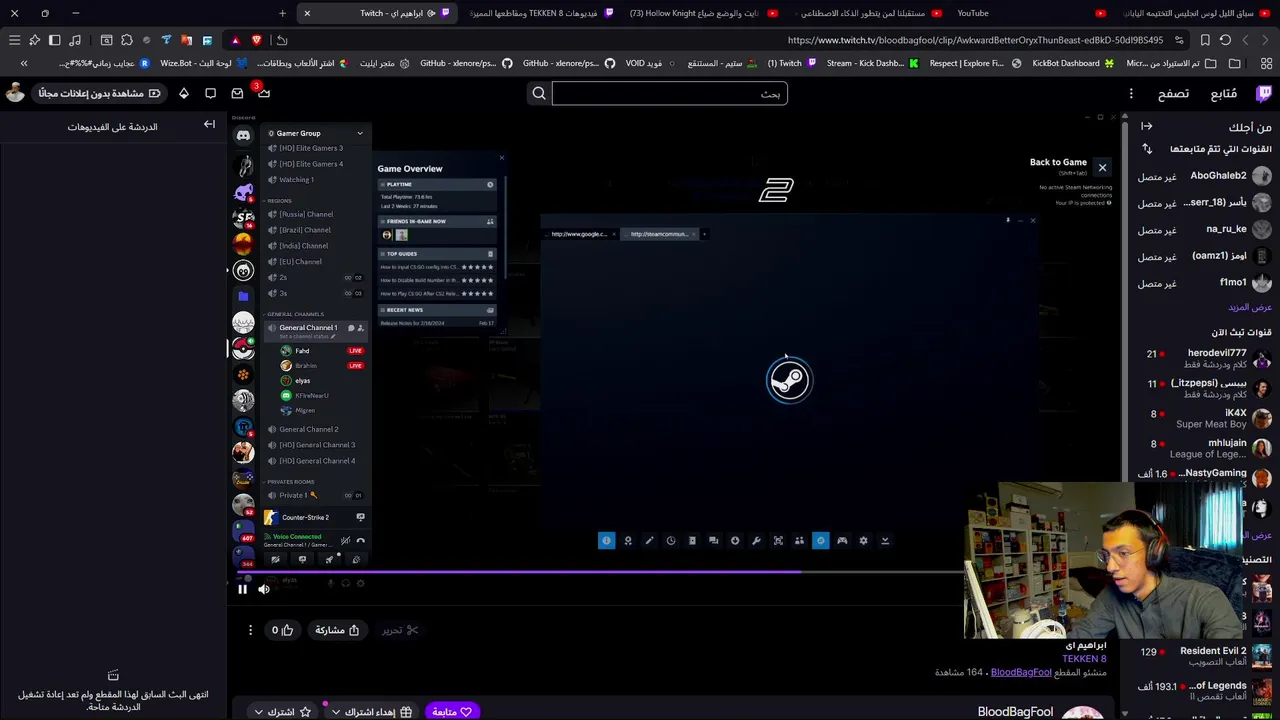Click the show more link عرض المزيد
1280x720 pixels.
click(x=1250, y=307)
